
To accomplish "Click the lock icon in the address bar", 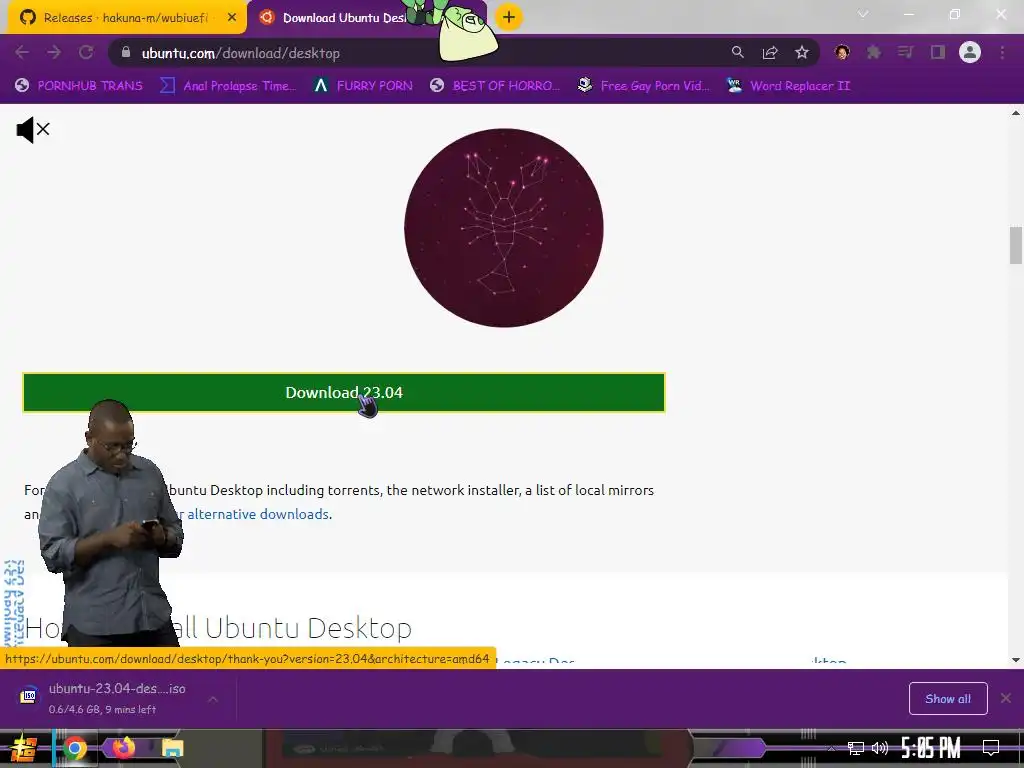I will pos(126,52).
